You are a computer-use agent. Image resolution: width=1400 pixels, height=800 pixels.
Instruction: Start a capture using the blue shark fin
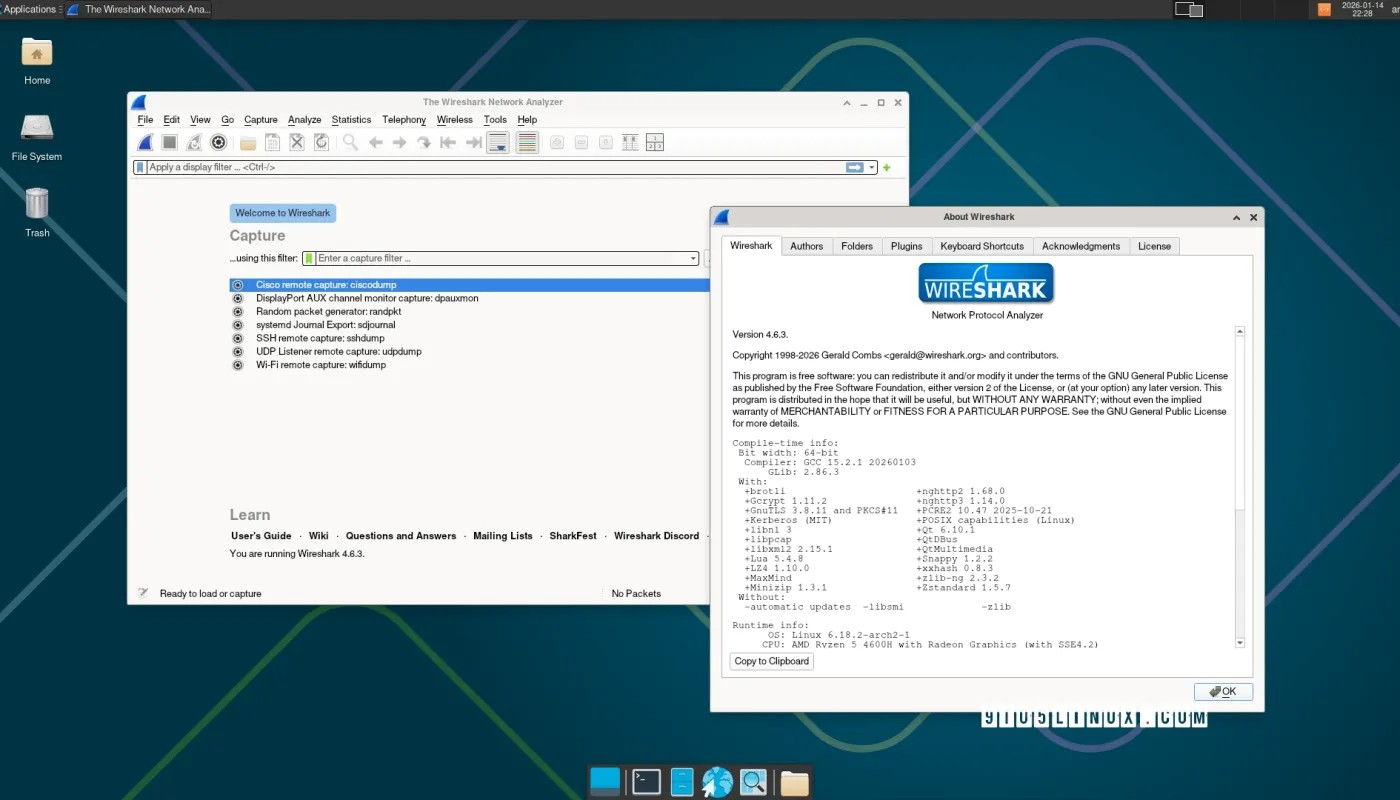pyautogui.click(x=145, y=142)
